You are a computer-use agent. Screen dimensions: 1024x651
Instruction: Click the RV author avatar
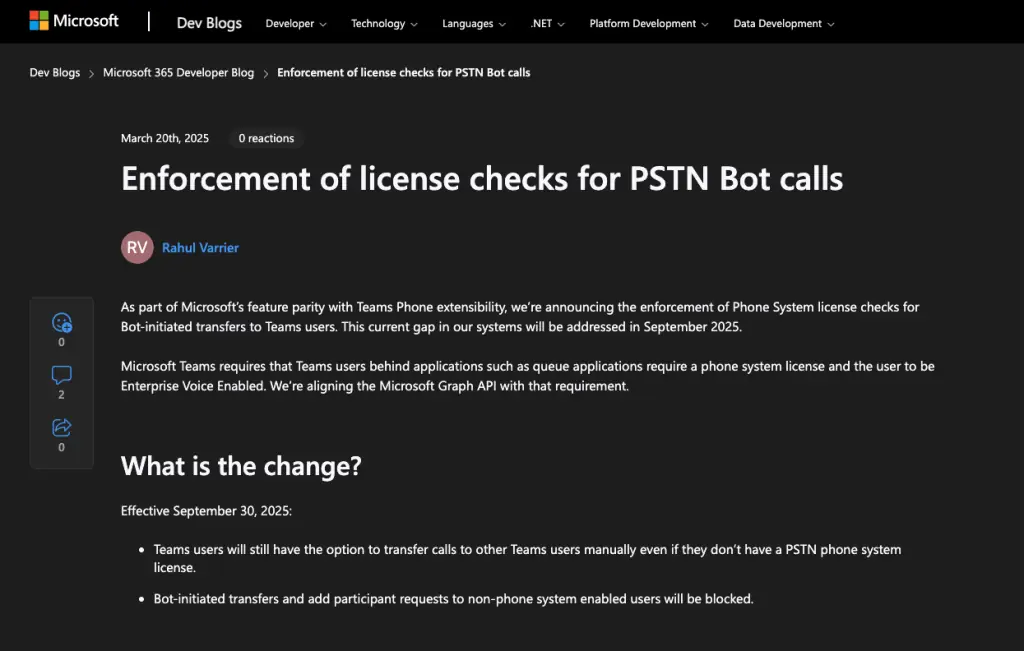point(137,247)
